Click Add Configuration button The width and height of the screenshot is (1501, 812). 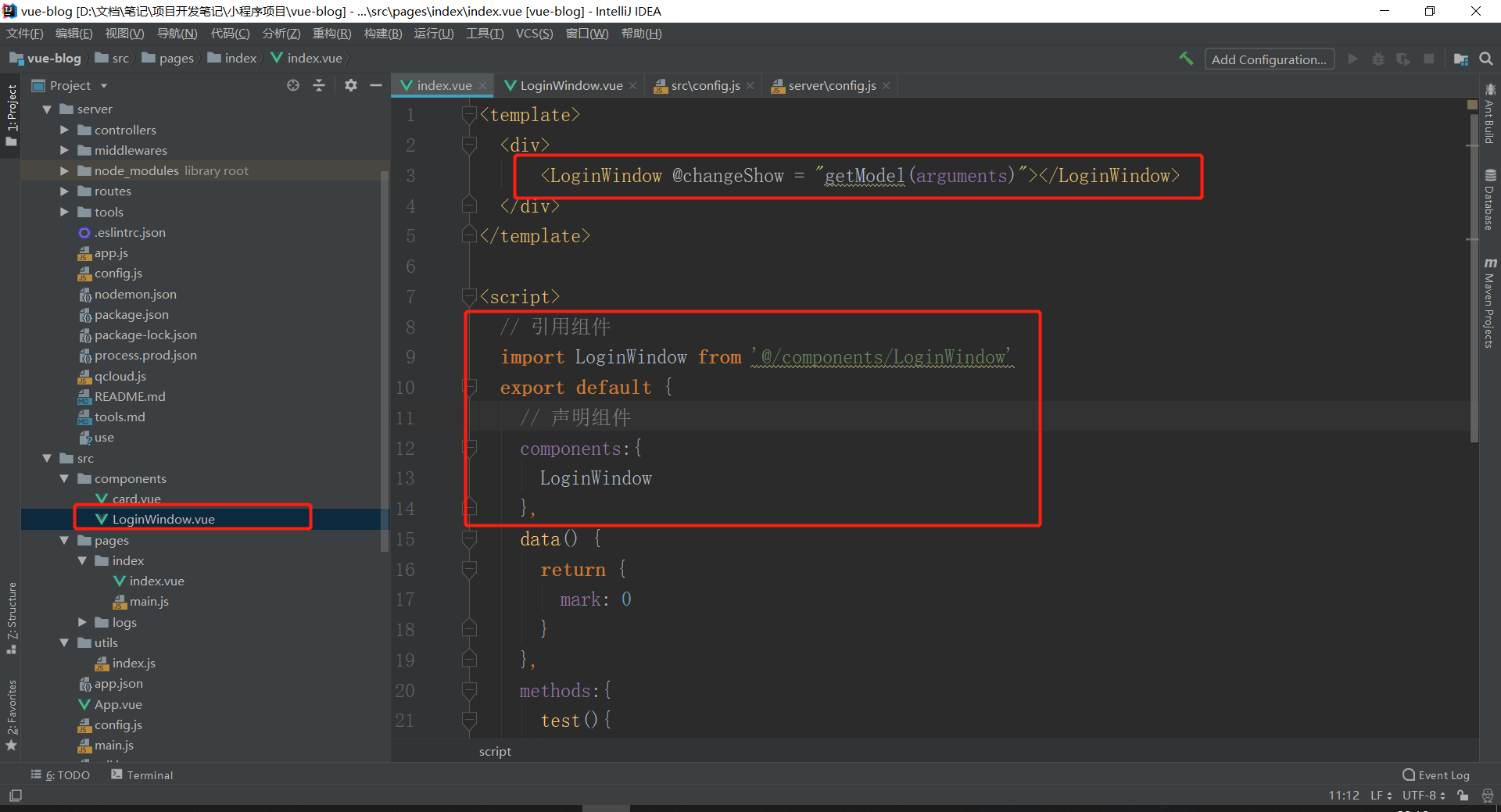pyautogui.click(x=1268, y=59)
